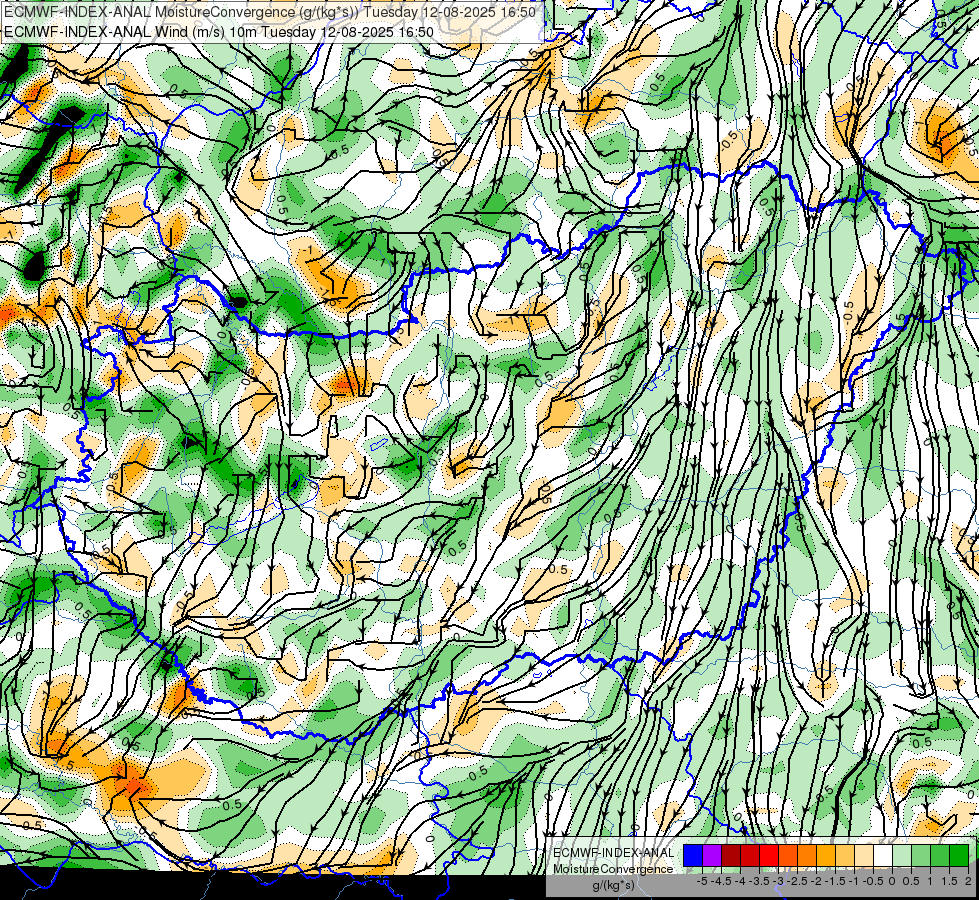The height and width of the screenshot is (900, 979).
Task: Click the maroon legend swatch between -4.5 and -4
Action: point(731,855)
